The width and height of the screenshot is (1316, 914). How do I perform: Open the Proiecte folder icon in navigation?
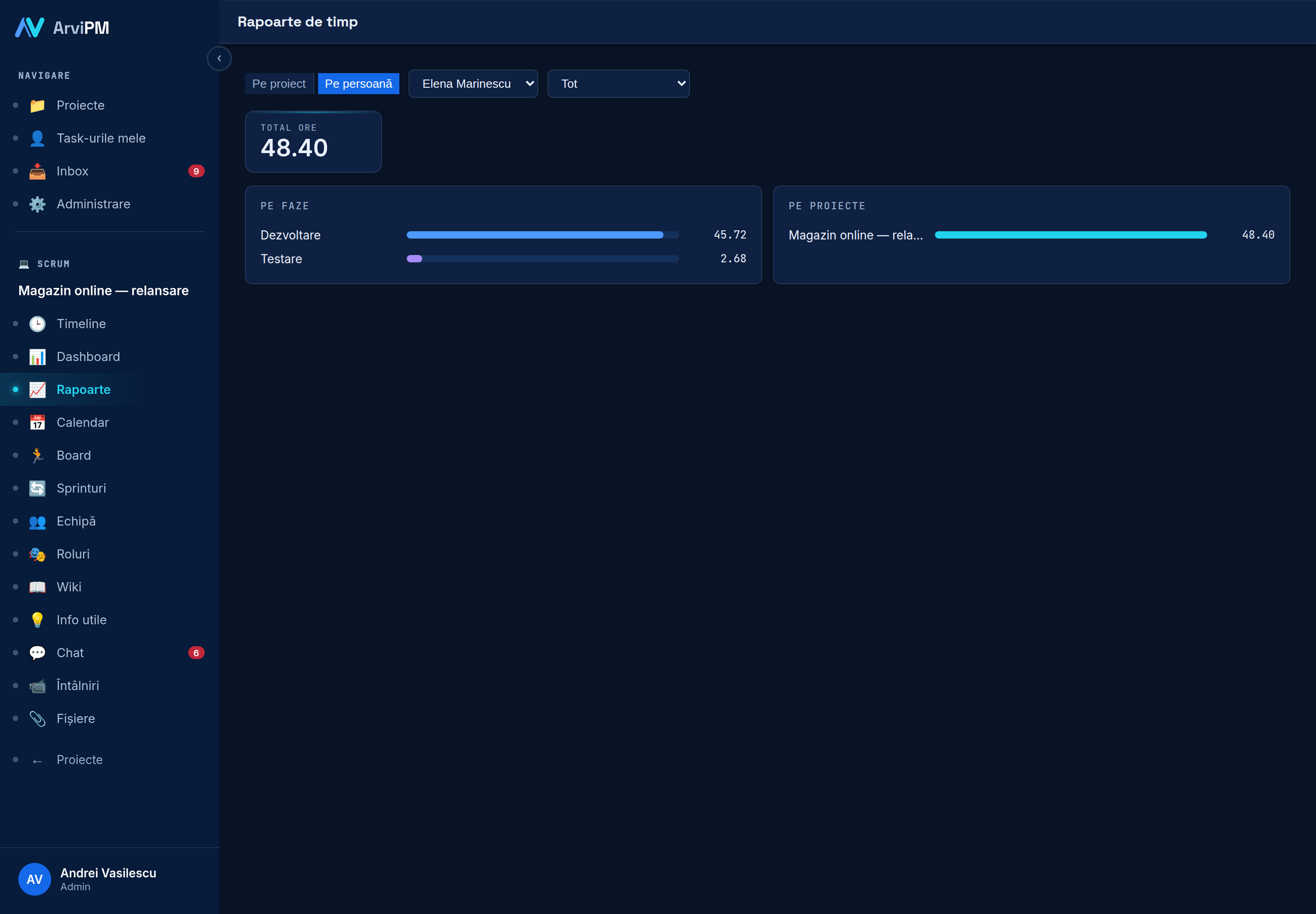(x=37, y=105)
